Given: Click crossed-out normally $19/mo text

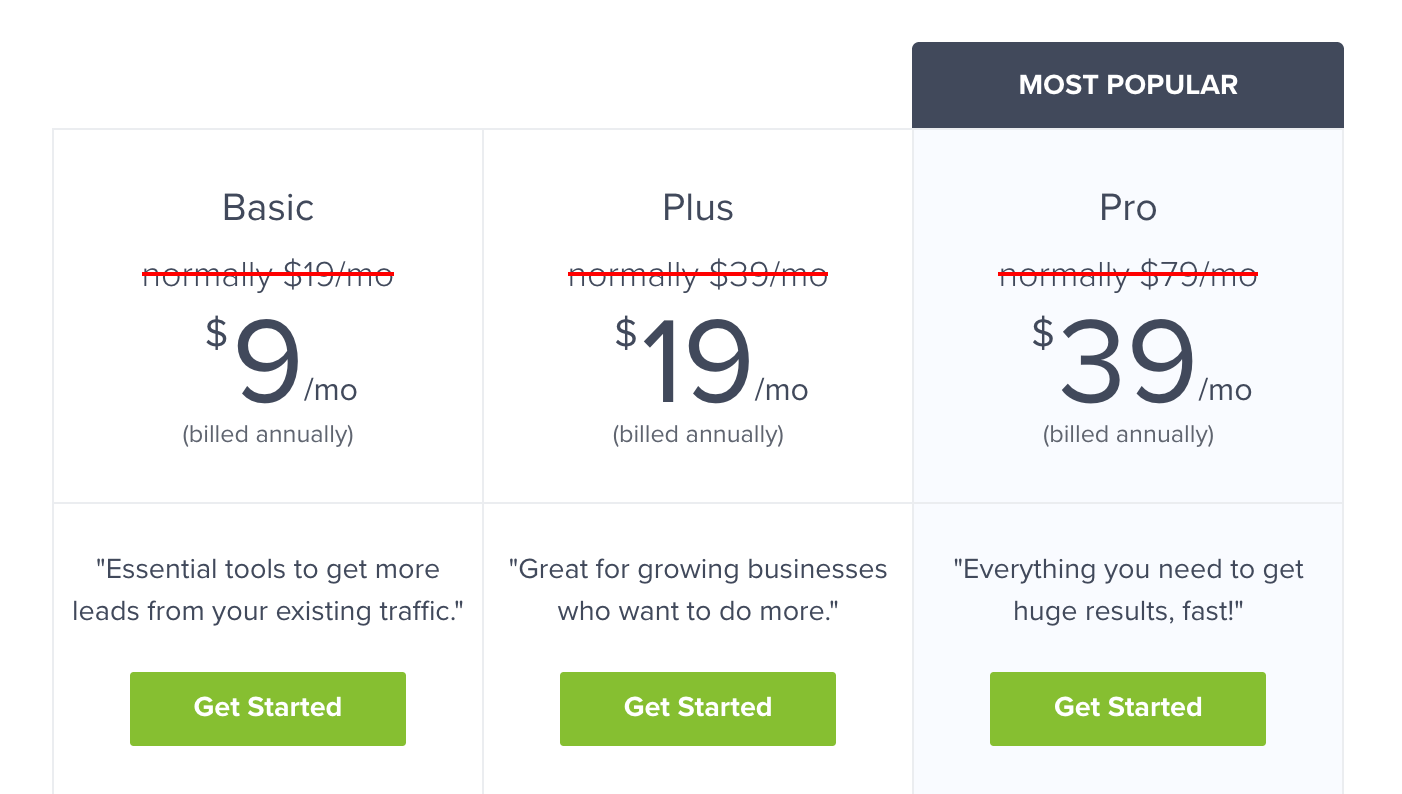Looking at the screenshot, I should tap(268, 273).
